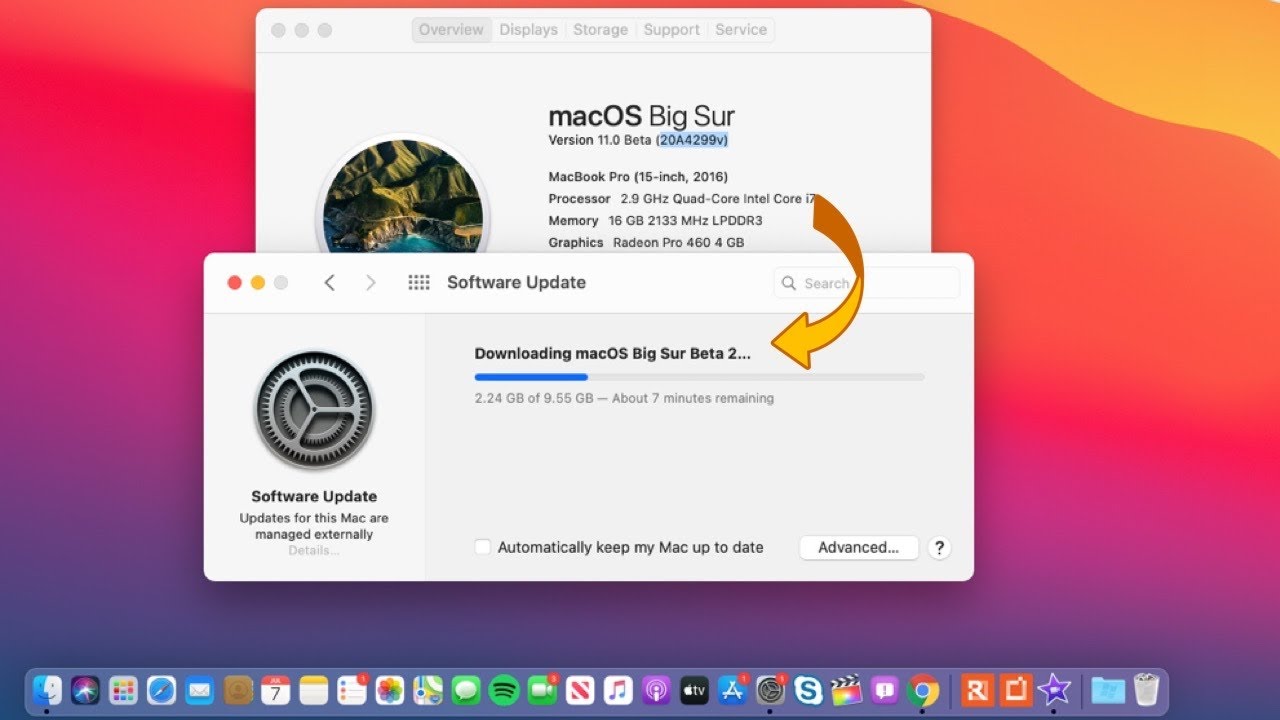Open the Details... link under Software Update
1280x720 pixels.
314,551
